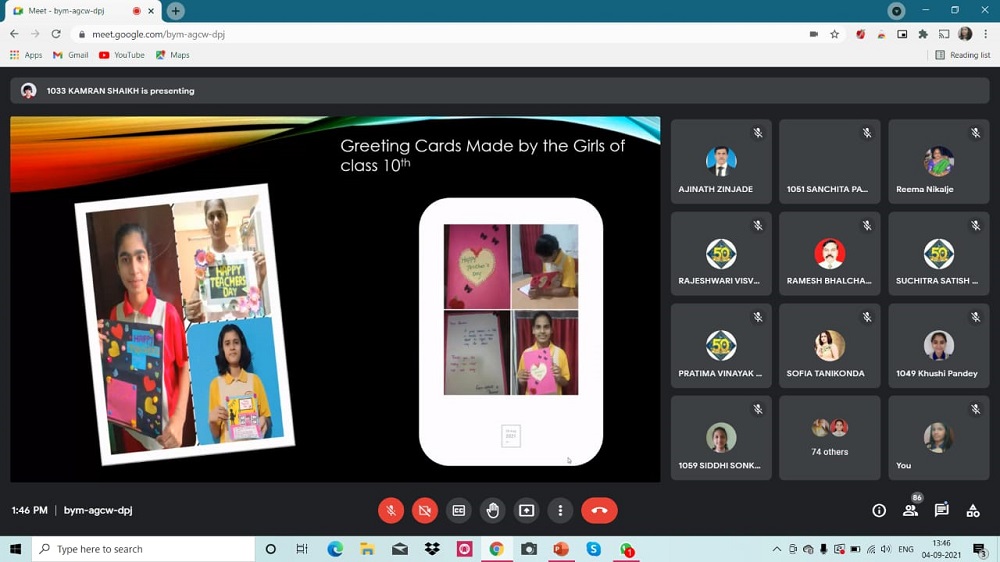The image size is (1000, 562).
Task: Show the participants list panel
Action: [x=910, y=510]
